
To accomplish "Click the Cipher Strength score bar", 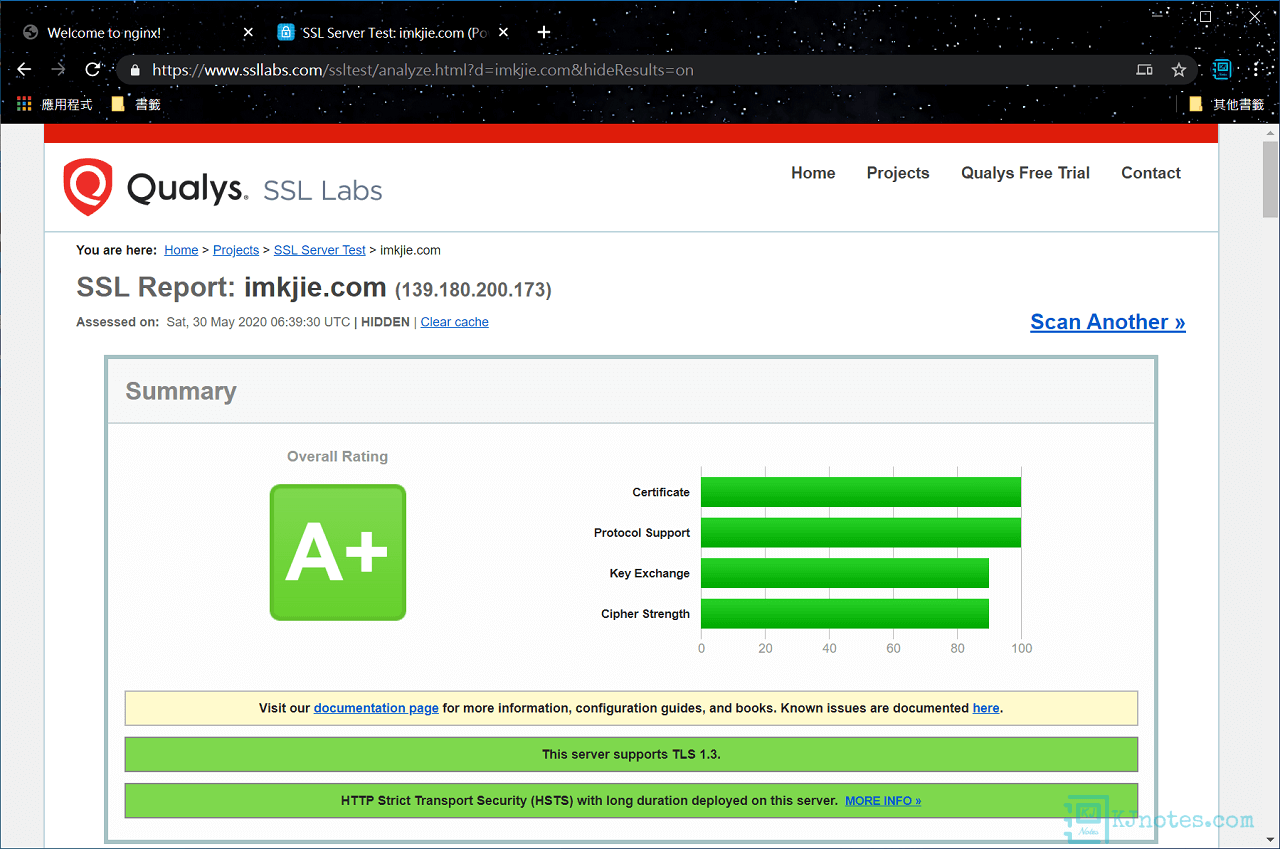I will pos(845,614).
